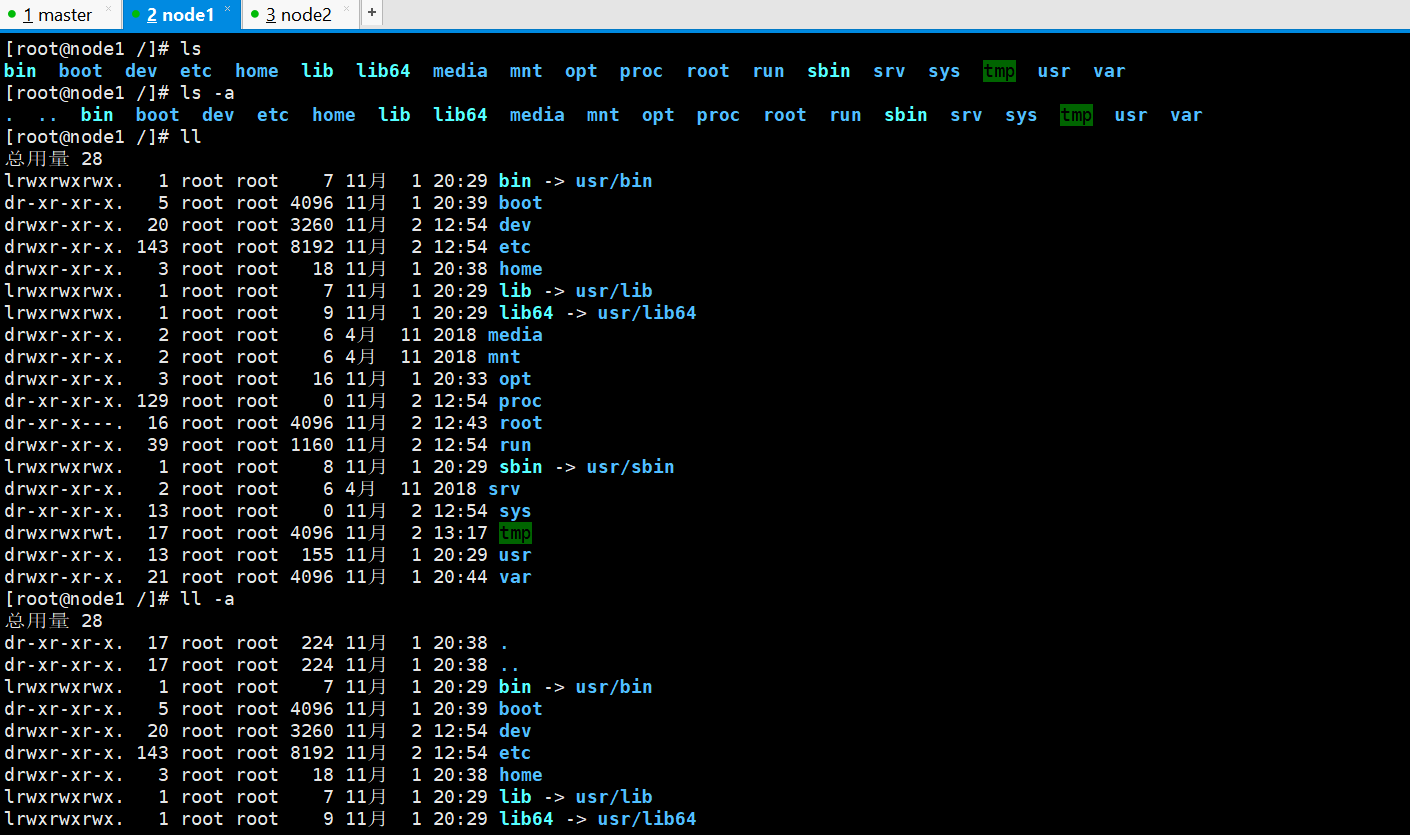
Task: Add a new session with the plus button
Action: click(x=372, y=13)
